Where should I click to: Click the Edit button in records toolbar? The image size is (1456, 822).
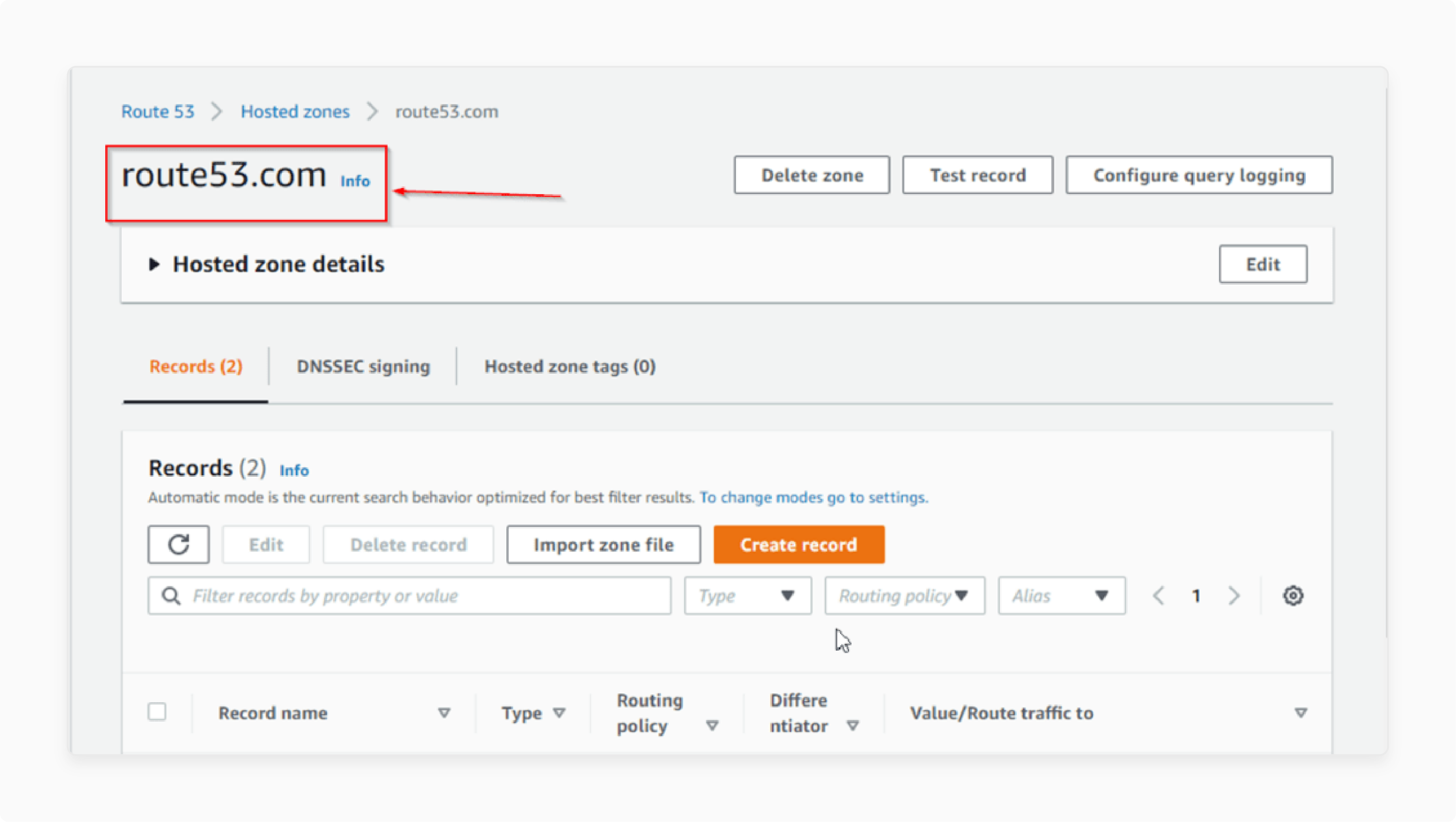[266, 545]
